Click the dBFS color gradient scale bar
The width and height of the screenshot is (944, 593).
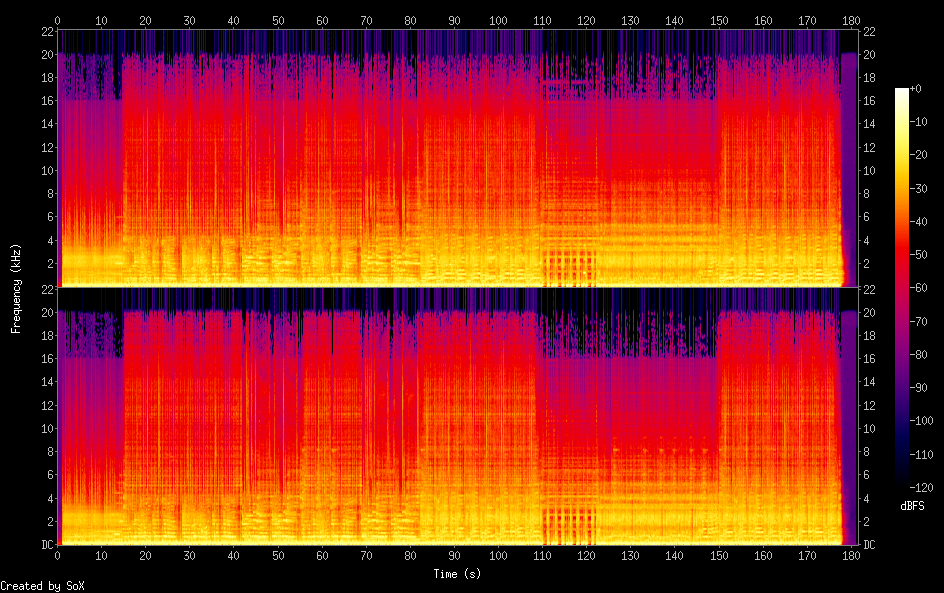[x=901, y=288]
